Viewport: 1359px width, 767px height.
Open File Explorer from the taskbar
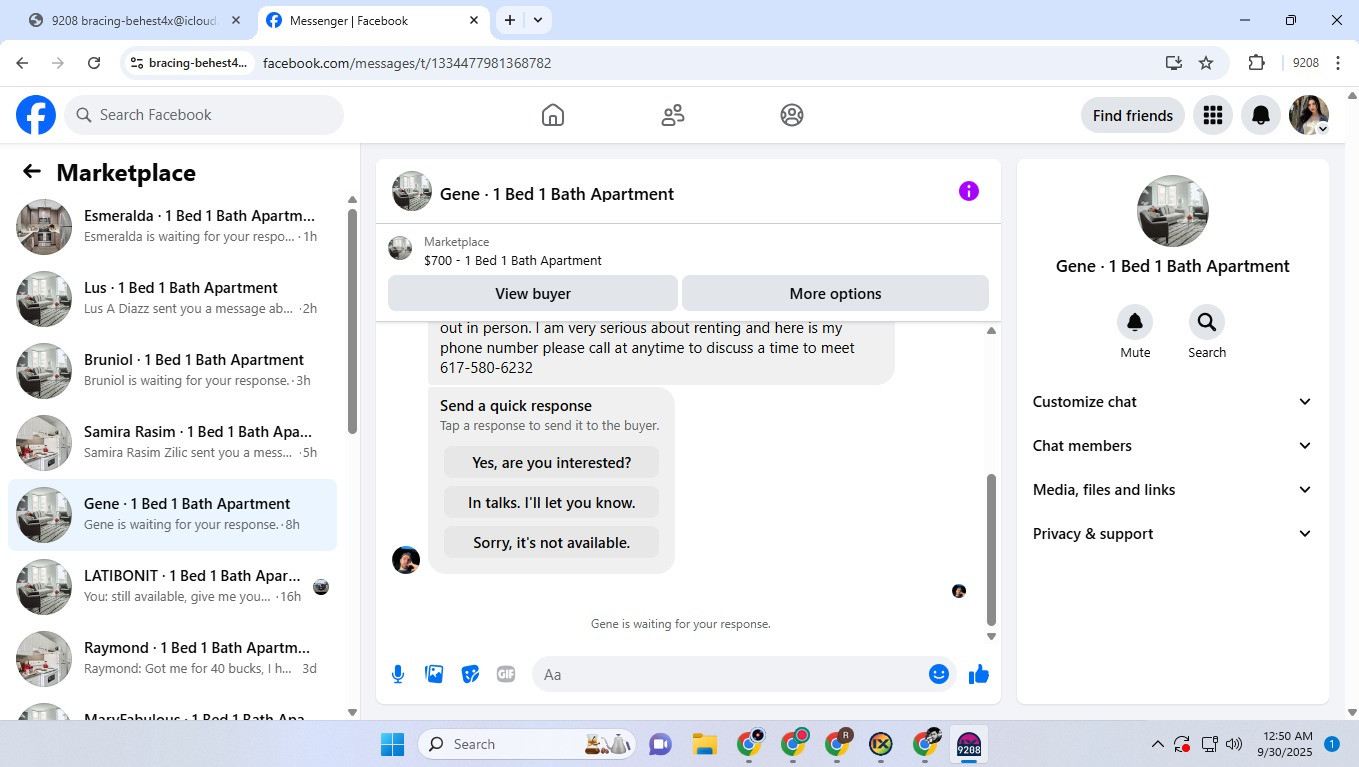(705, 744)
